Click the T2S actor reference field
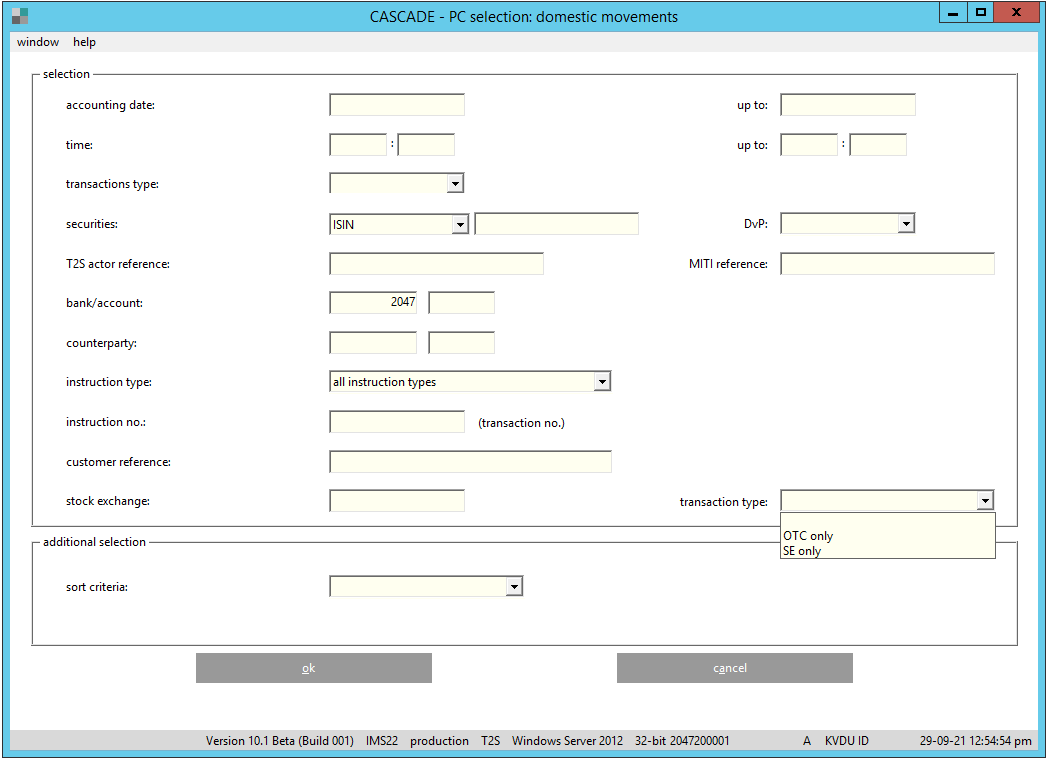 [436, 264]
